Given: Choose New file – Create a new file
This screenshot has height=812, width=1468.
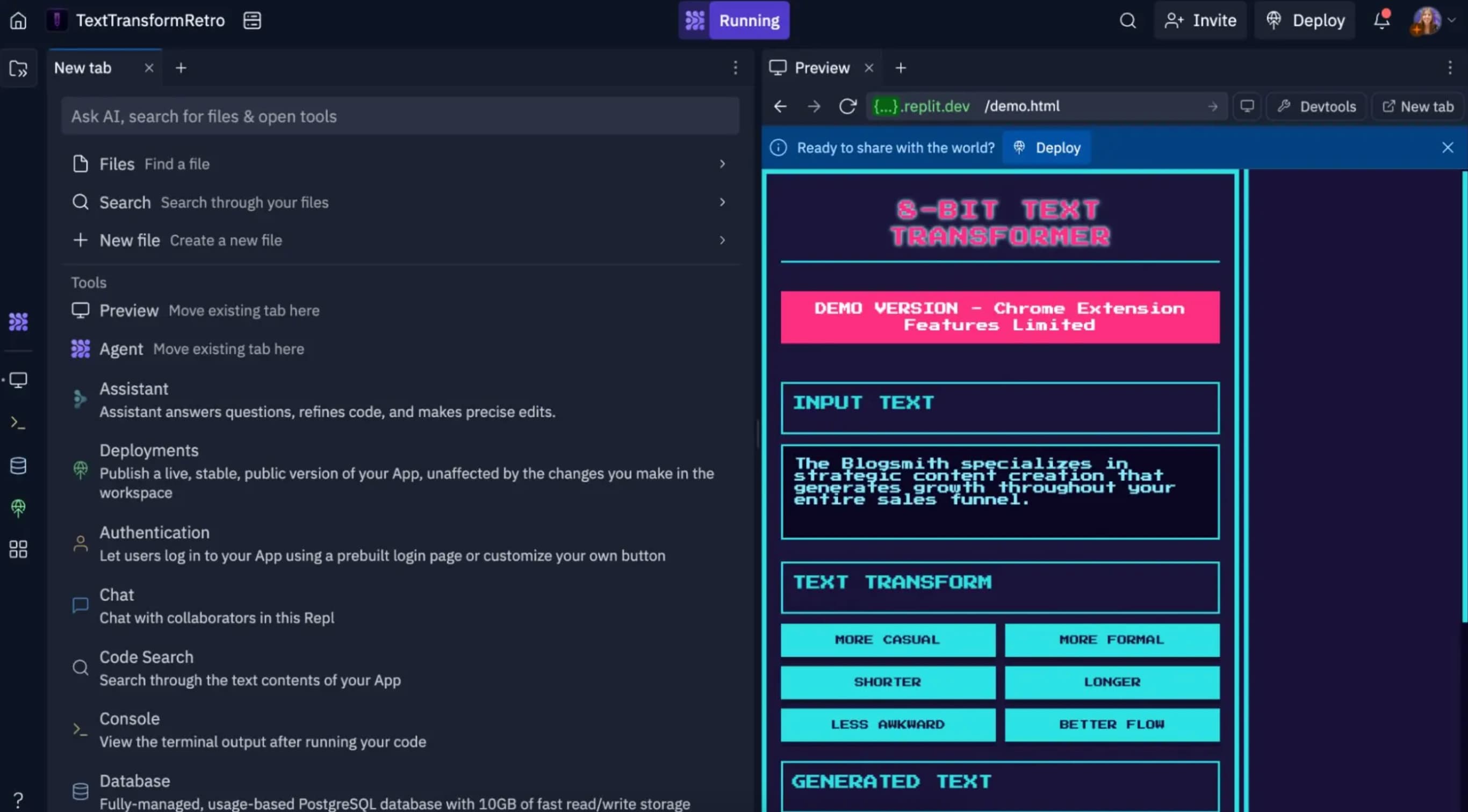Looking at the screenshot, I should (x=400, y=240).
